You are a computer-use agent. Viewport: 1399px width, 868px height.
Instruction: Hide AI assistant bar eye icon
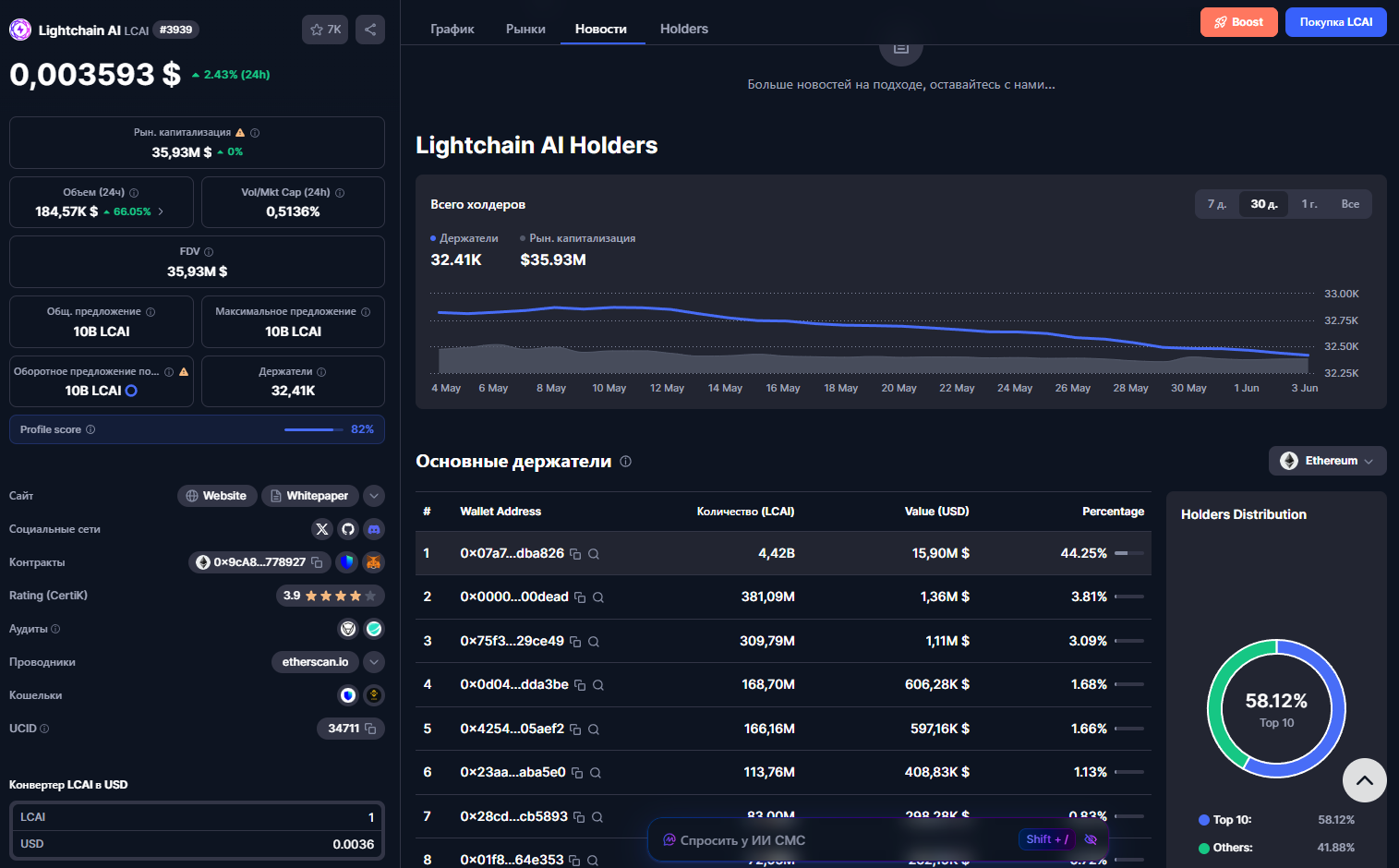click(x=1091, y=839)
